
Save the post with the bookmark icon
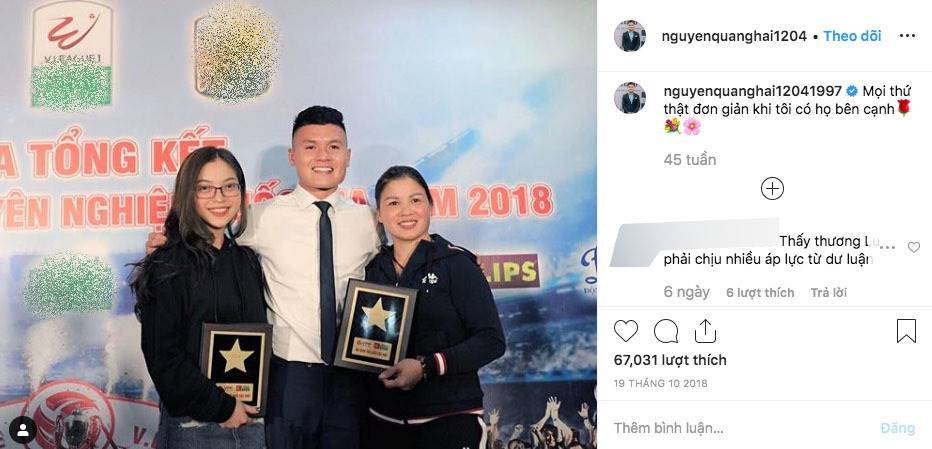(906, 331)
